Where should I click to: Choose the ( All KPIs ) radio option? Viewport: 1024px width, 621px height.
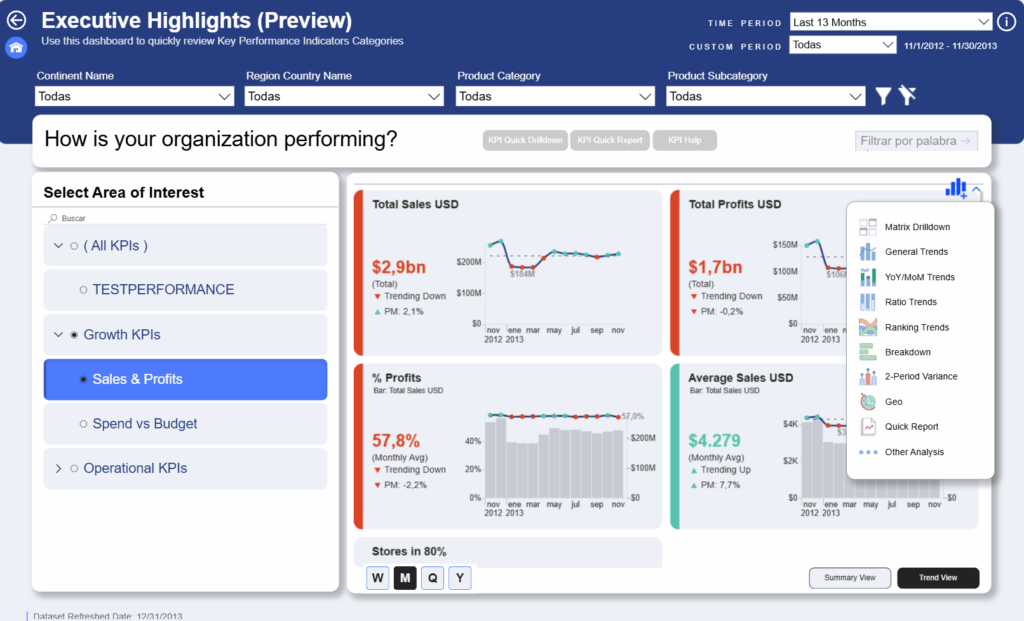click(74, 246)
